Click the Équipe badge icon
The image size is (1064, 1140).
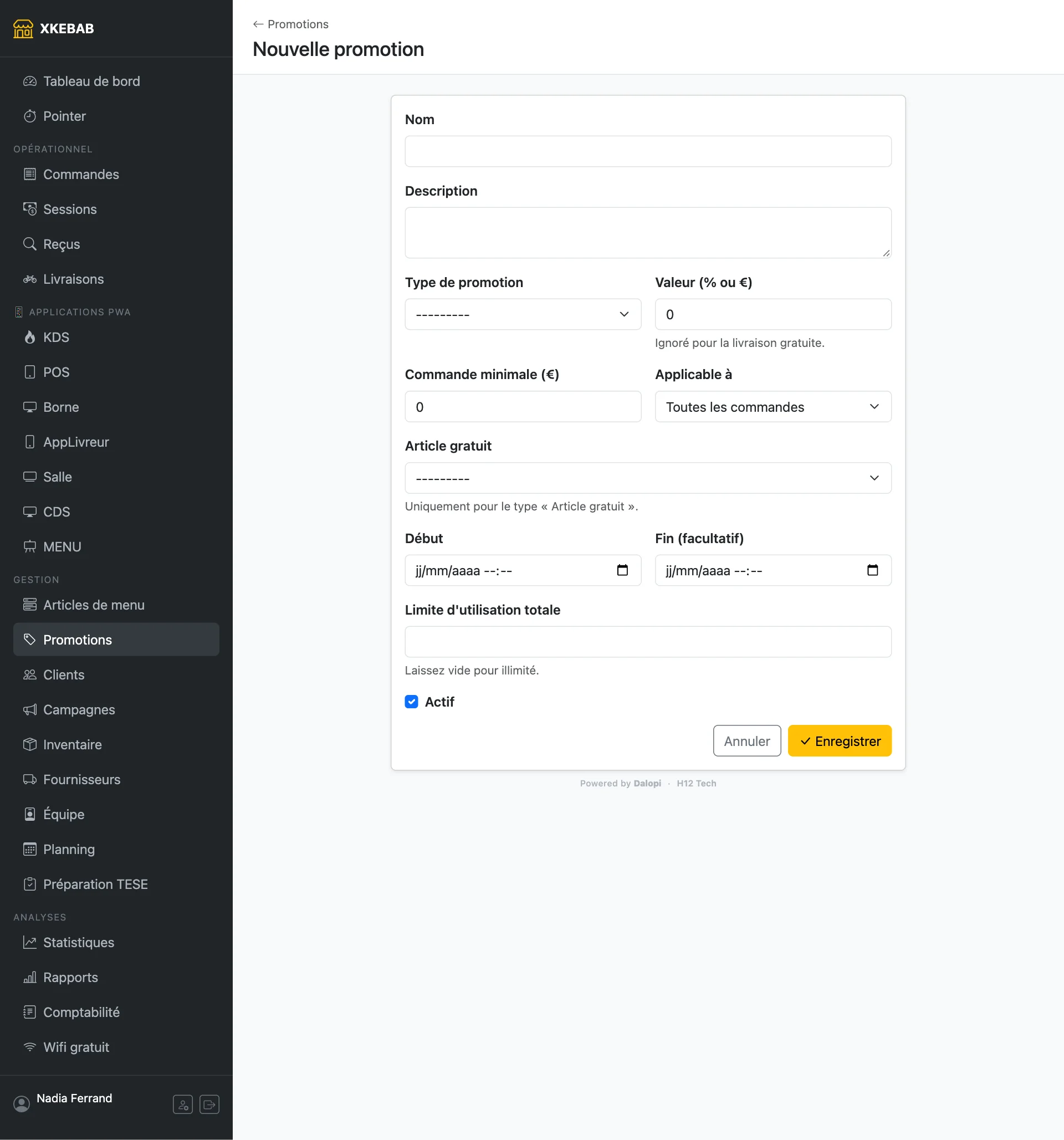(30, 814)
